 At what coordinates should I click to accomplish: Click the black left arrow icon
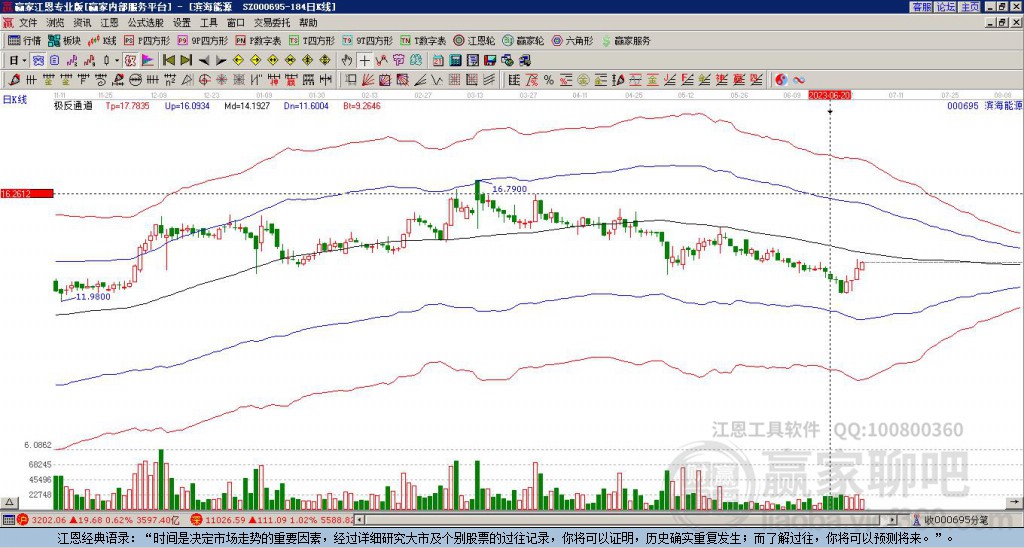(x=204, y=61)
